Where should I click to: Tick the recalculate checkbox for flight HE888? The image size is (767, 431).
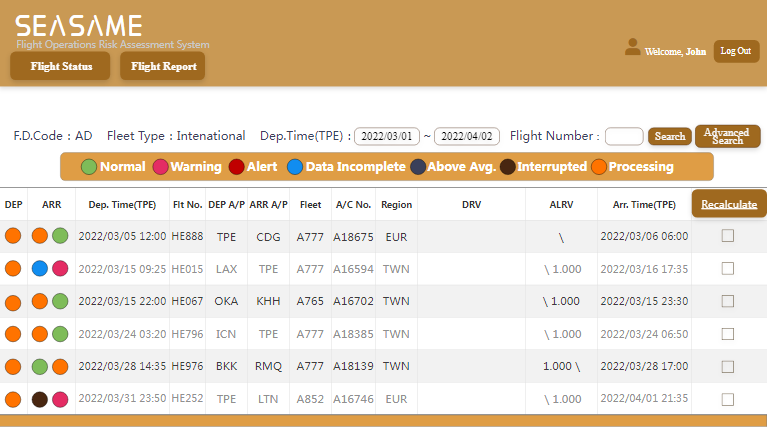click(728, 236)
